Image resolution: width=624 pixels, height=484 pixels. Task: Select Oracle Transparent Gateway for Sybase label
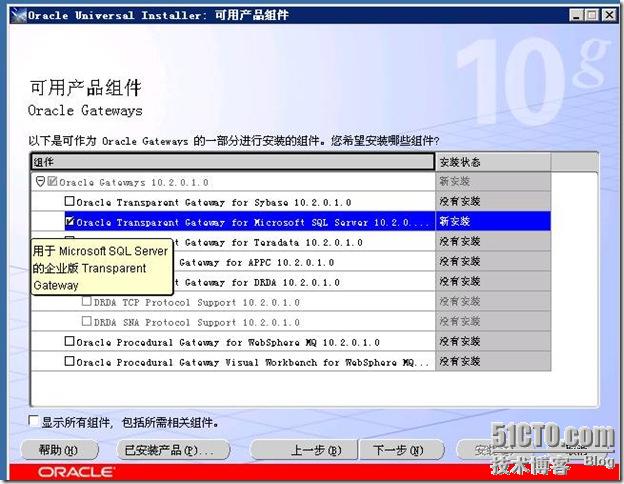coord(214,202)
